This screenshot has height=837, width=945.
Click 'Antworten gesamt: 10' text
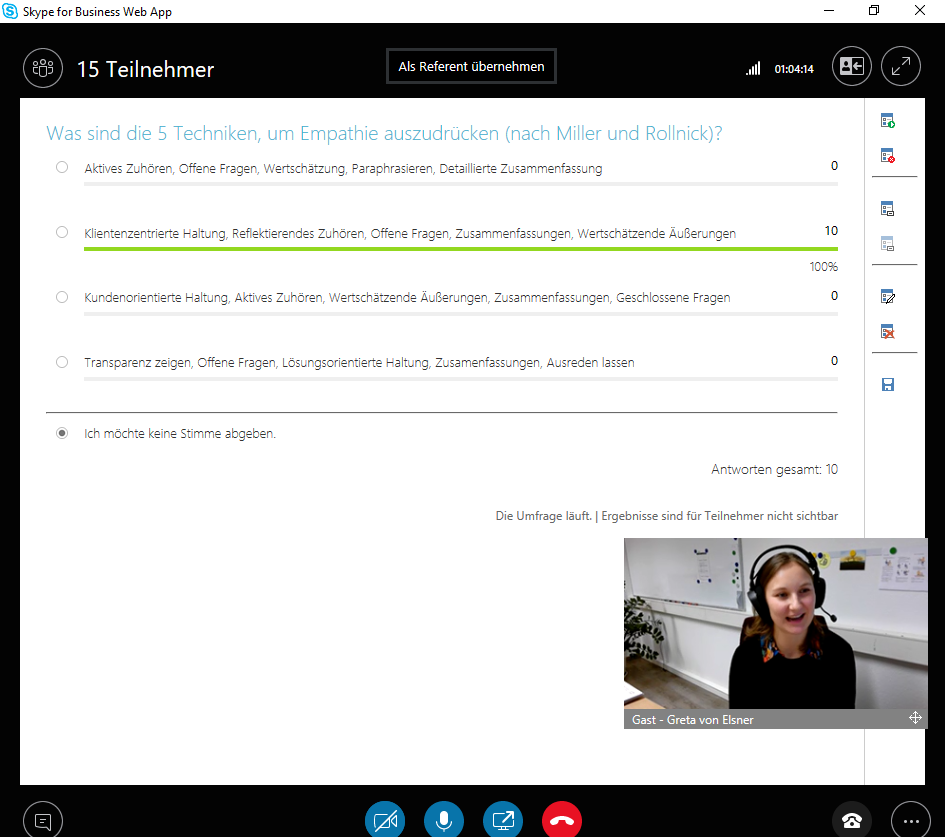774,469
